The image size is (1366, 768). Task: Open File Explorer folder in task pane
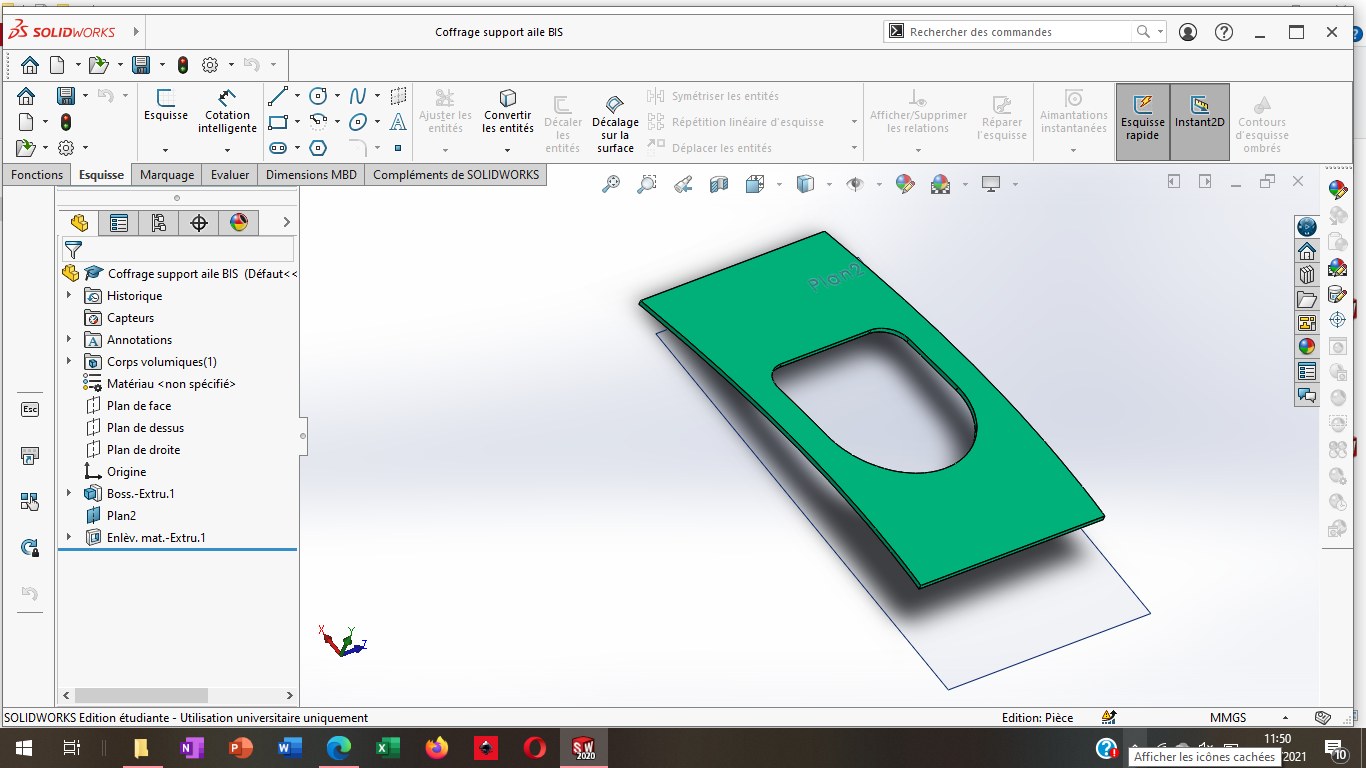point(1307,299)
